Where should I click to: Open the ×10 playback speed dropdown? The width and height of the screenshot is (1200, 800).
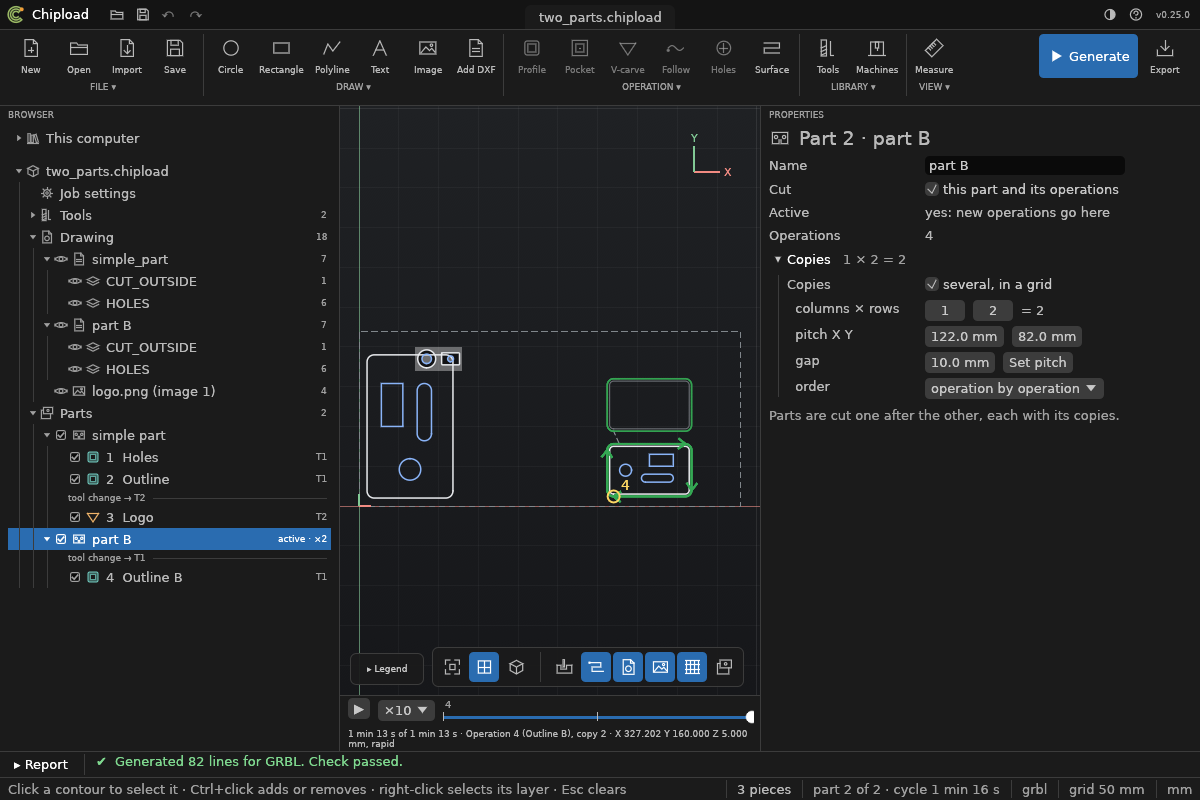tap(406, 710)
